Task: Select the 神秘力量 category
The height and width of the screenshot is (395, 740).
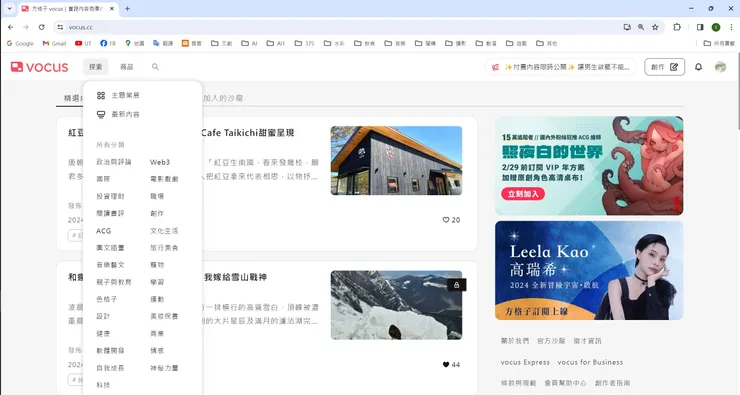Action: 164,368
